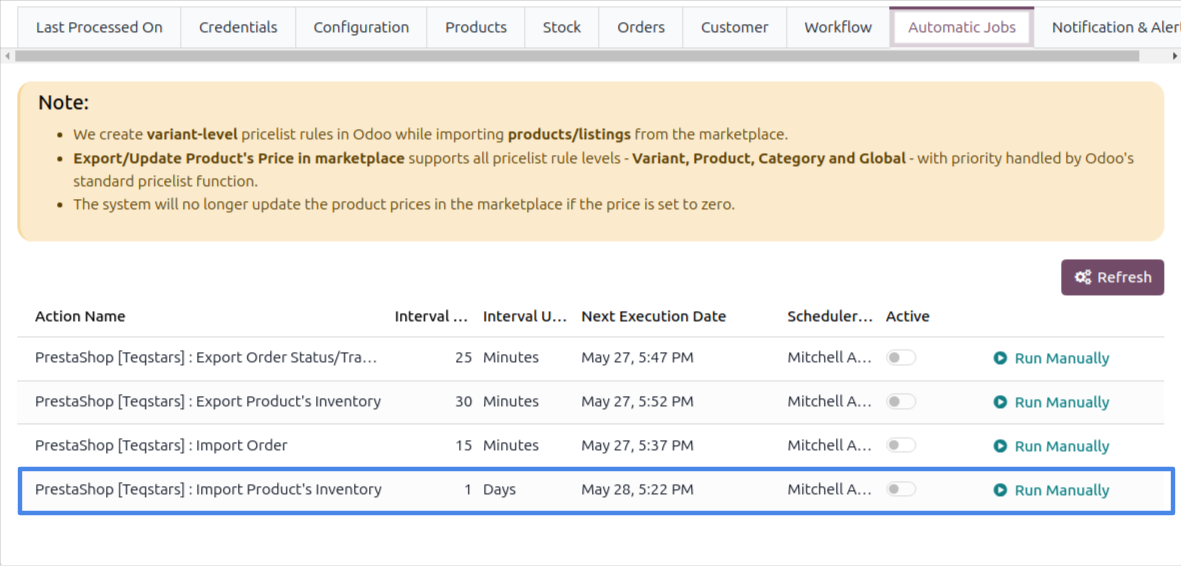Enable Active switch for Export Product's Inventory
The height and width of the screenshot is (566, 1181).
tap(901, 402)
